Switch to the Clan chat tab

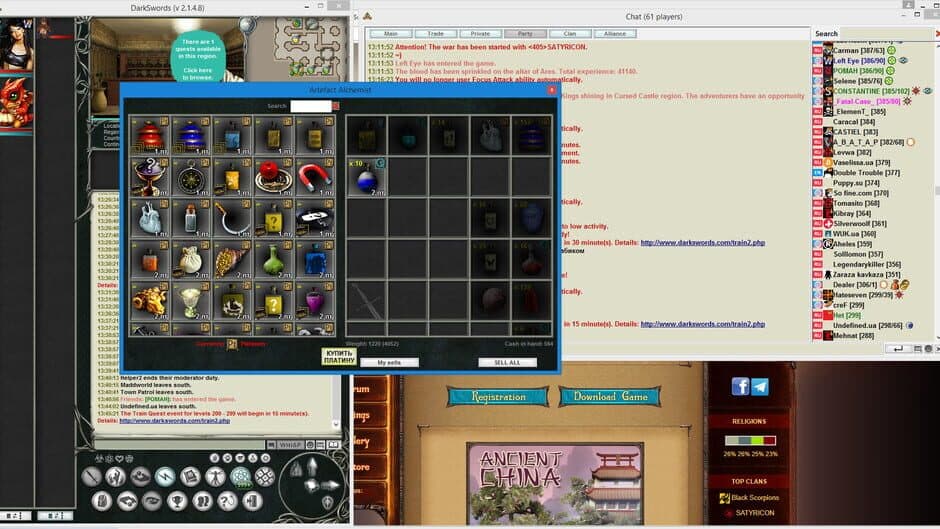tap(570, 34)
